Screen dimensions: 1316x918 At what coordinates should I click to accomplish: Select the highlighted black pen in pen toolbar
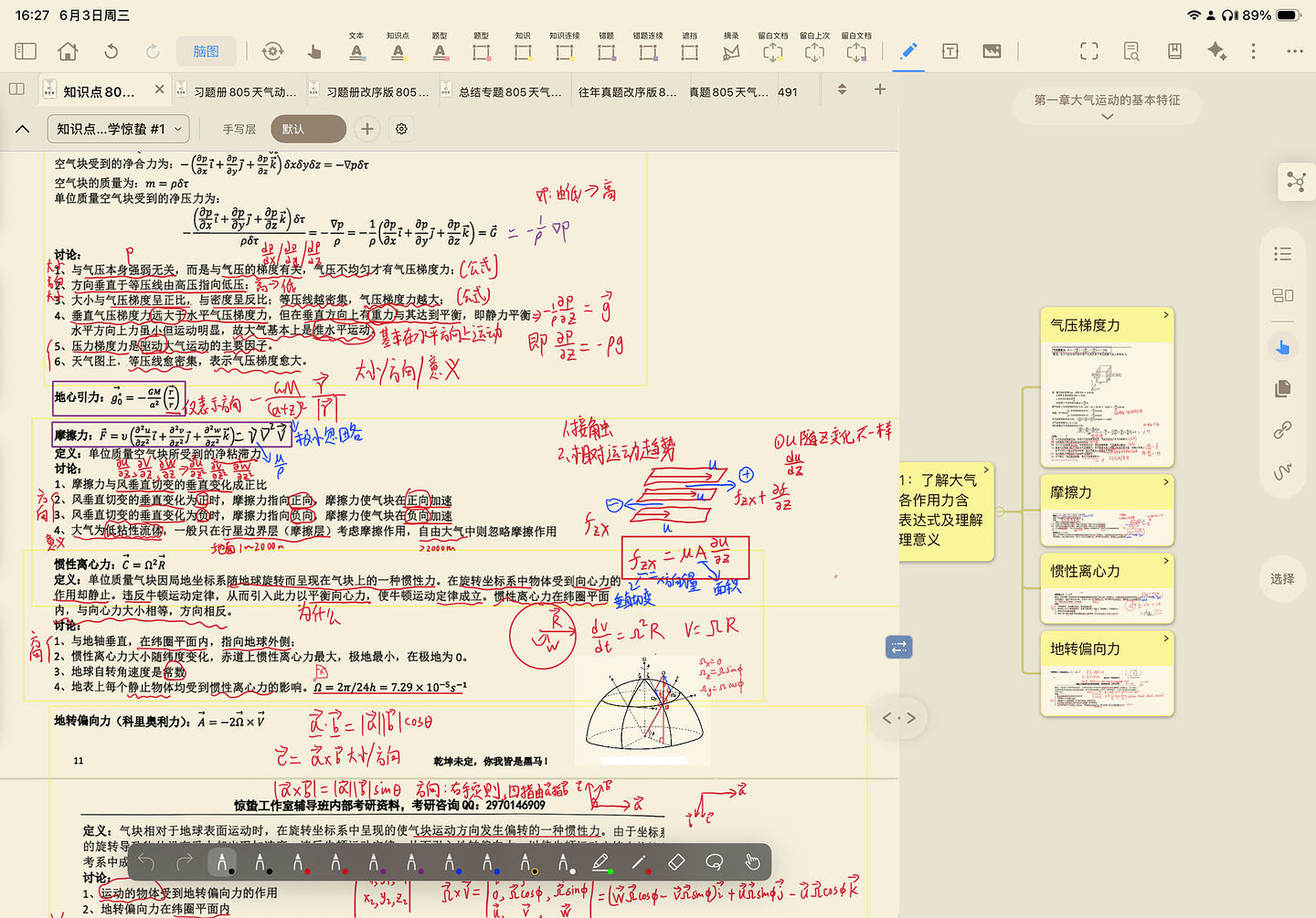pos(222,862)
